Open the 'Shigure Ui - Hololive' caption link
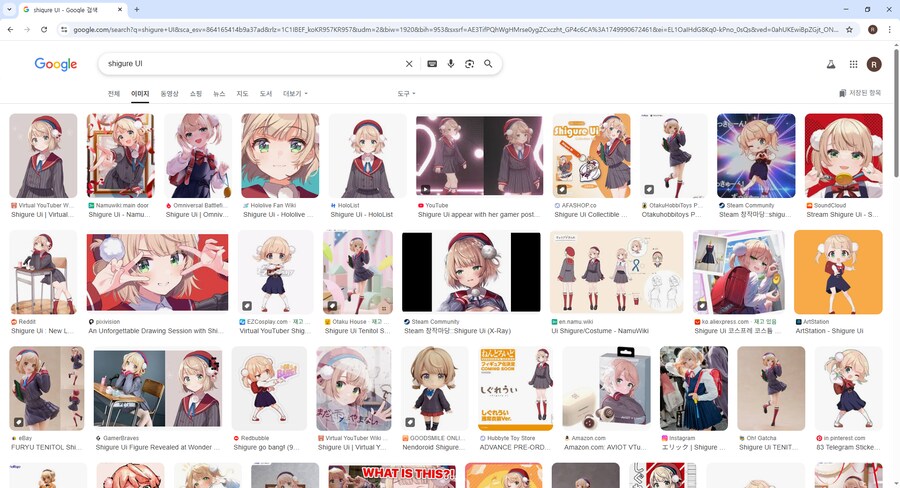 click(x=278, y=215)
